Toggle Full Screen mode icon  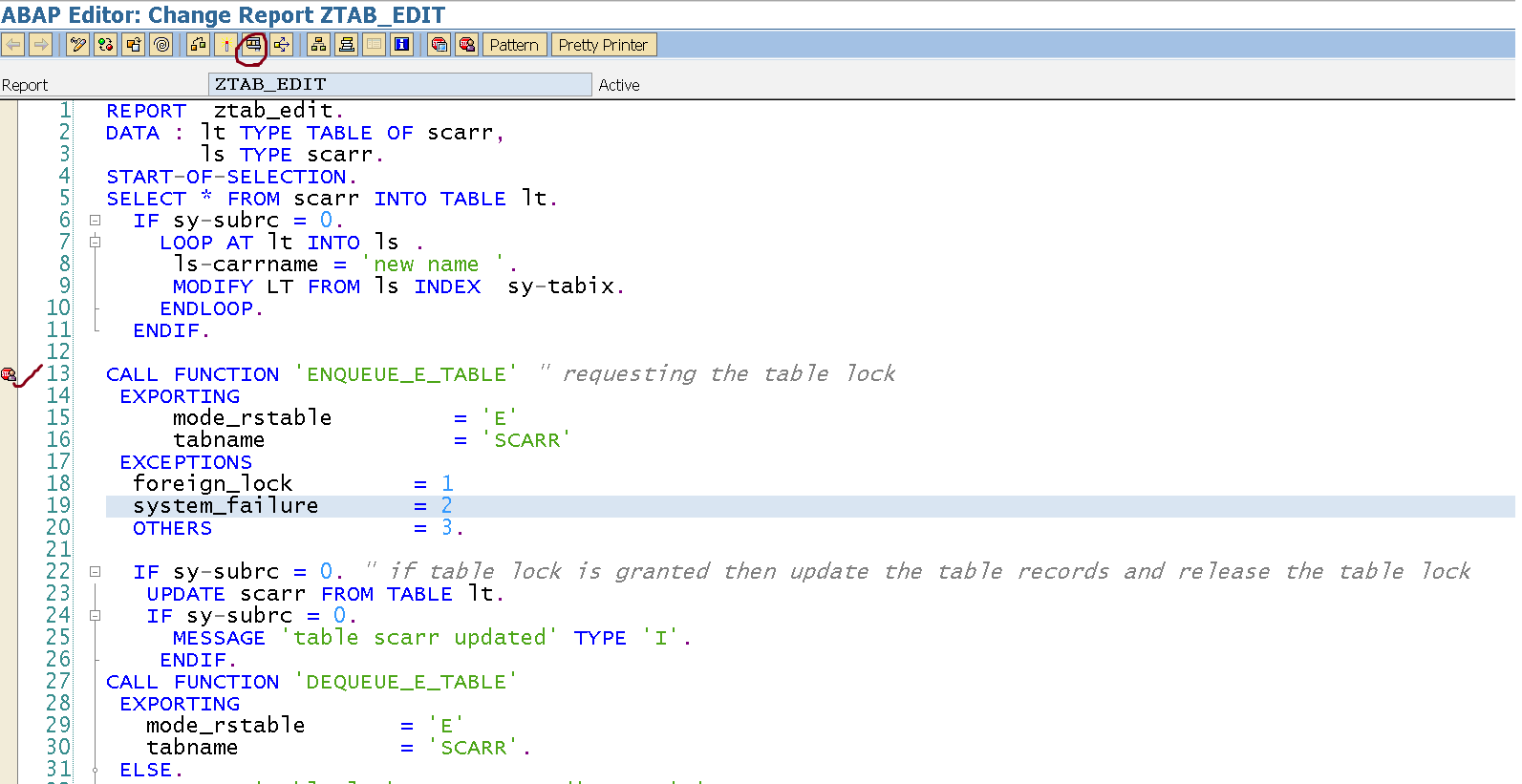point(375,45)
